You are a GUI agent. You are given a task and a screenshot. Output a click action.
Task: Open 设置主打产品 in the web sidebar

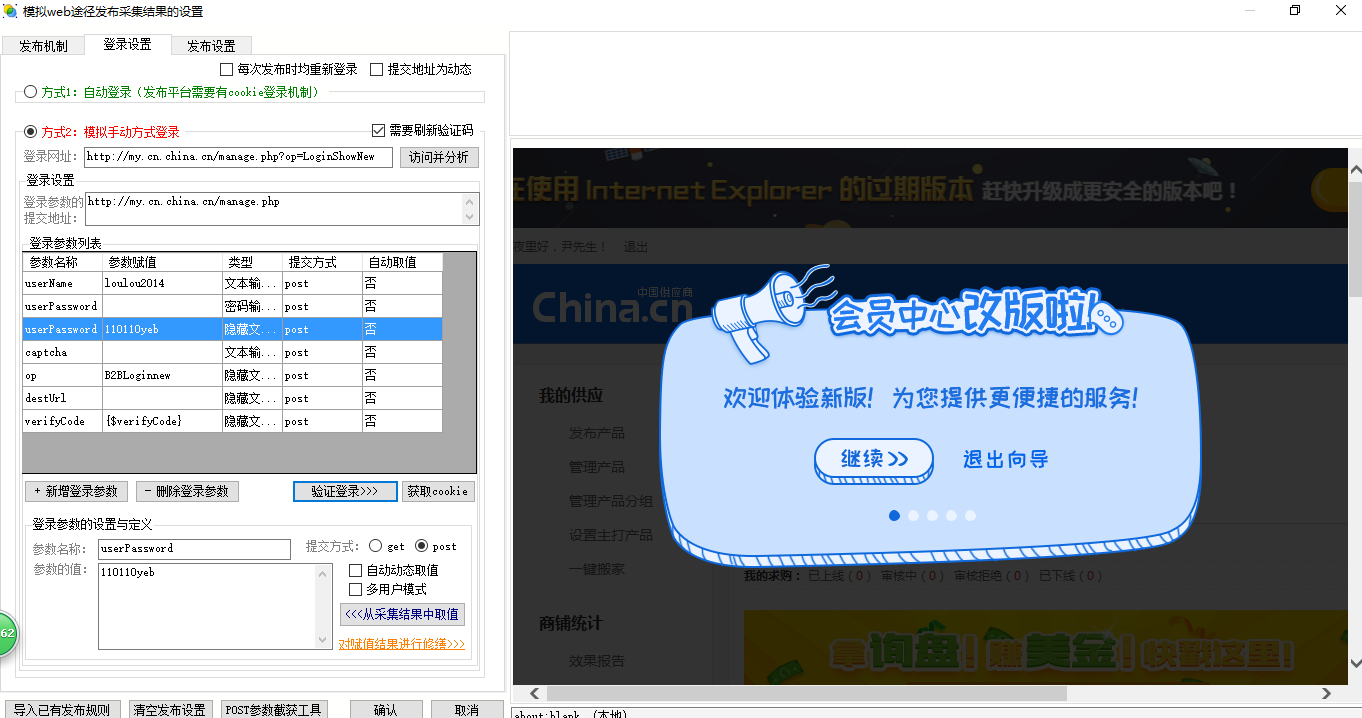point(611,535)
